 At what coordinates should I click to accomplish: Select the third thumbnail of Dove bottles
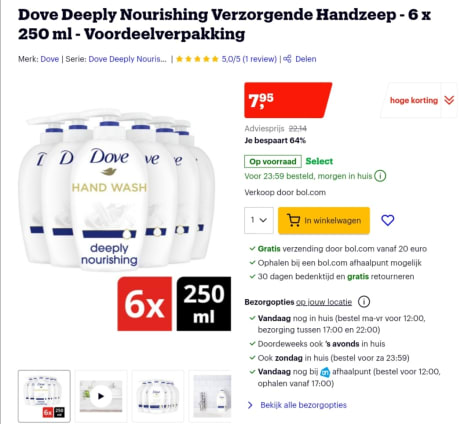coord(158,396)
